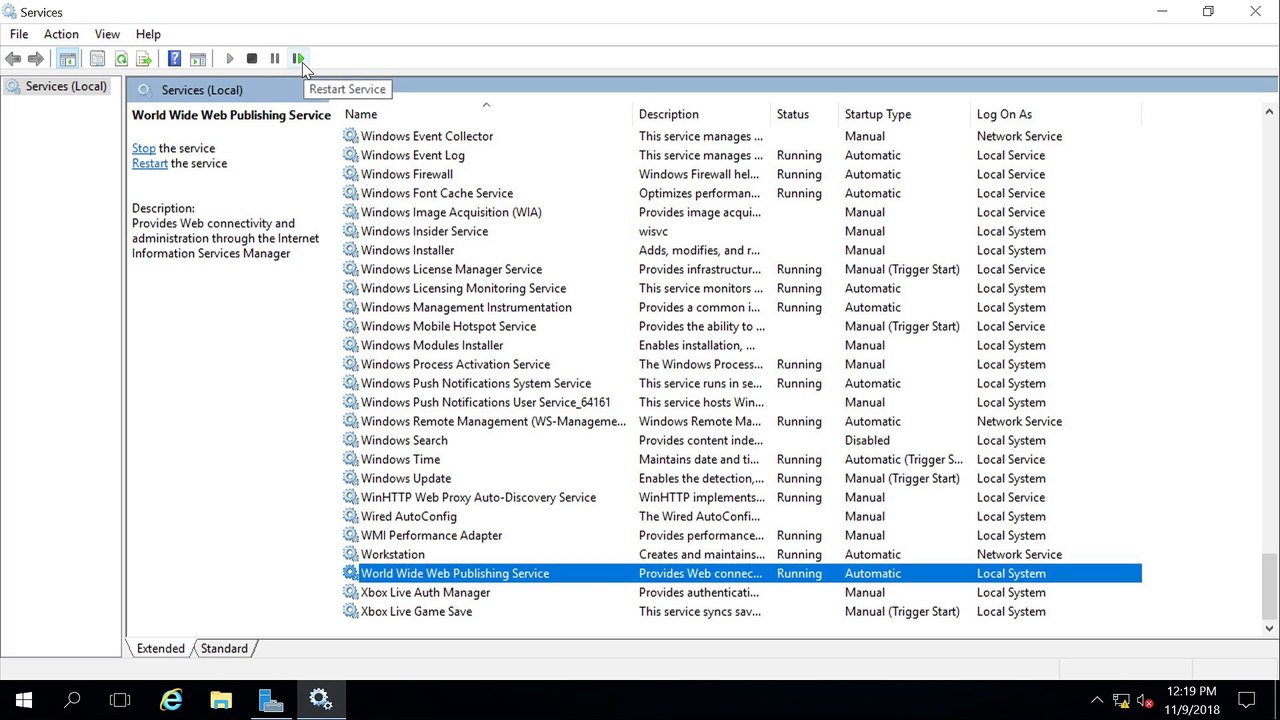1280x720 pixels.
Task: Sort by the Startup Type column header
Action: point(905,114)
